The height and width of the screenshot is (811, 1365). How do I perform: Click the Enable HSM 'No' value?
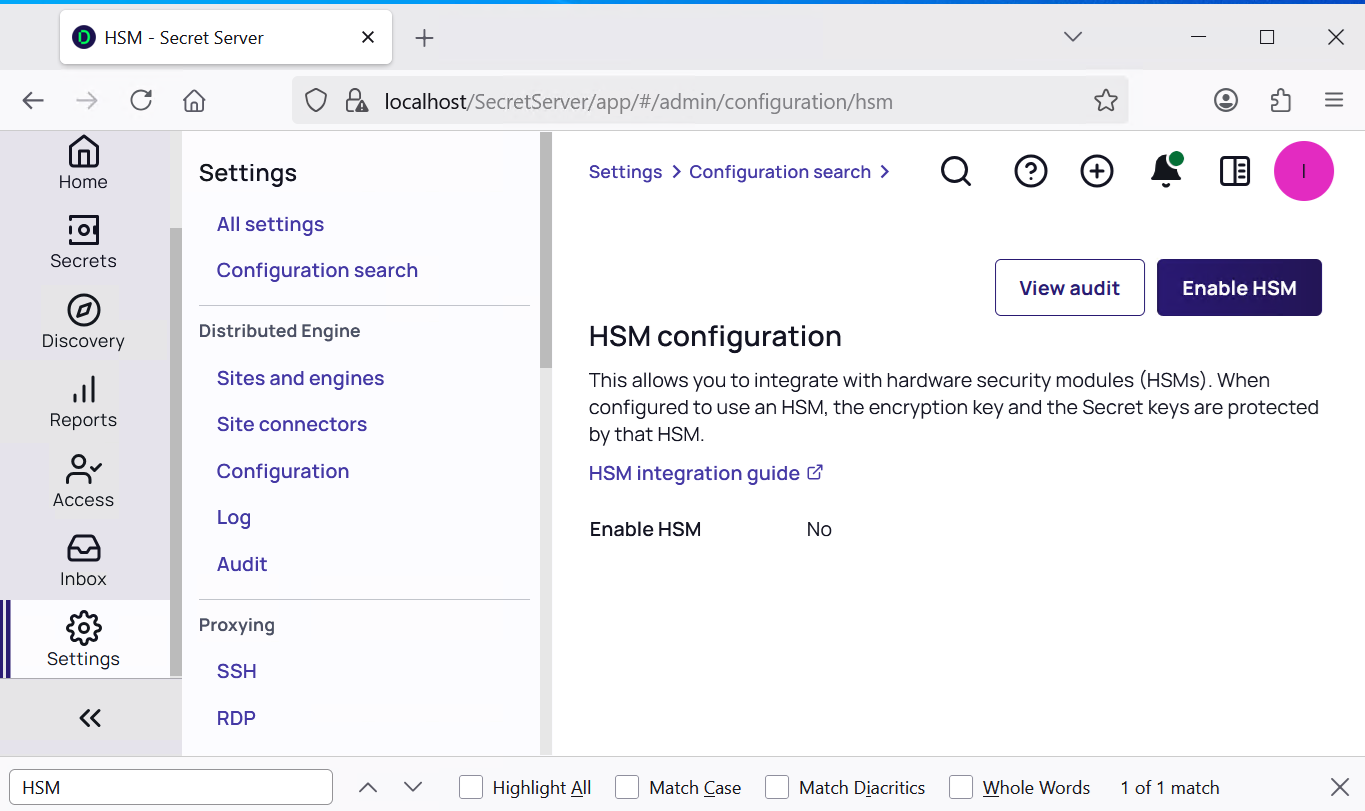point(819,529)
